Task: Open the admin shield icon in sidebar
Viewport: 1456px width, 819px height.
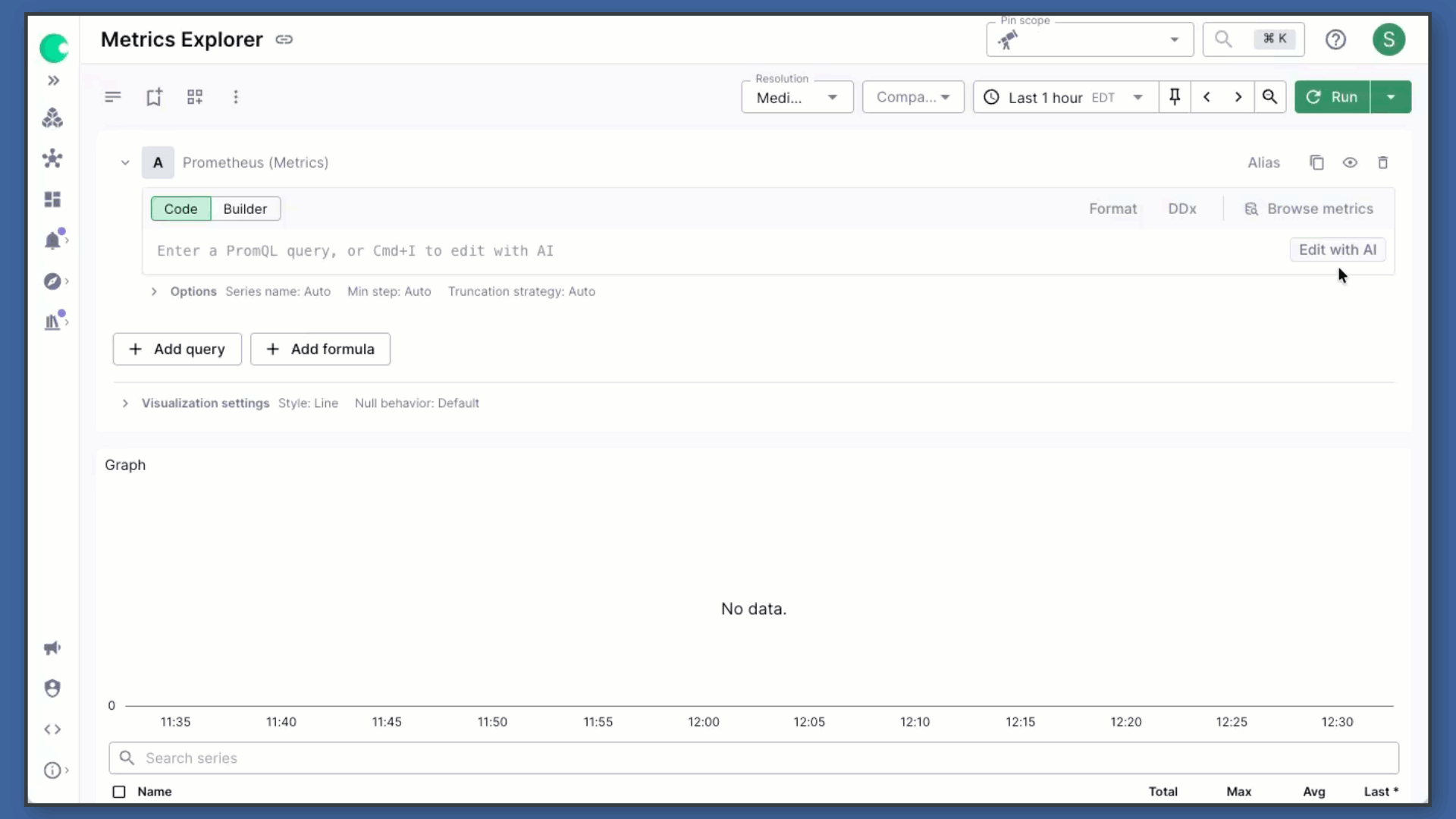Action: pos(52,689)
